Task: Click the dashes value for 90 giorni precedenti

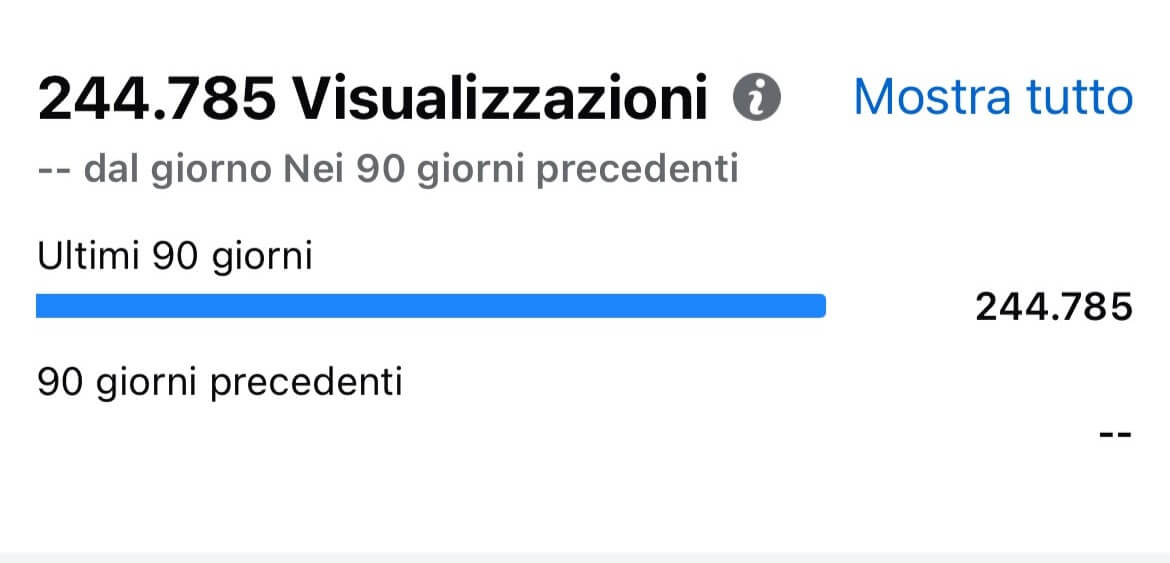Action: (1116, 433)
